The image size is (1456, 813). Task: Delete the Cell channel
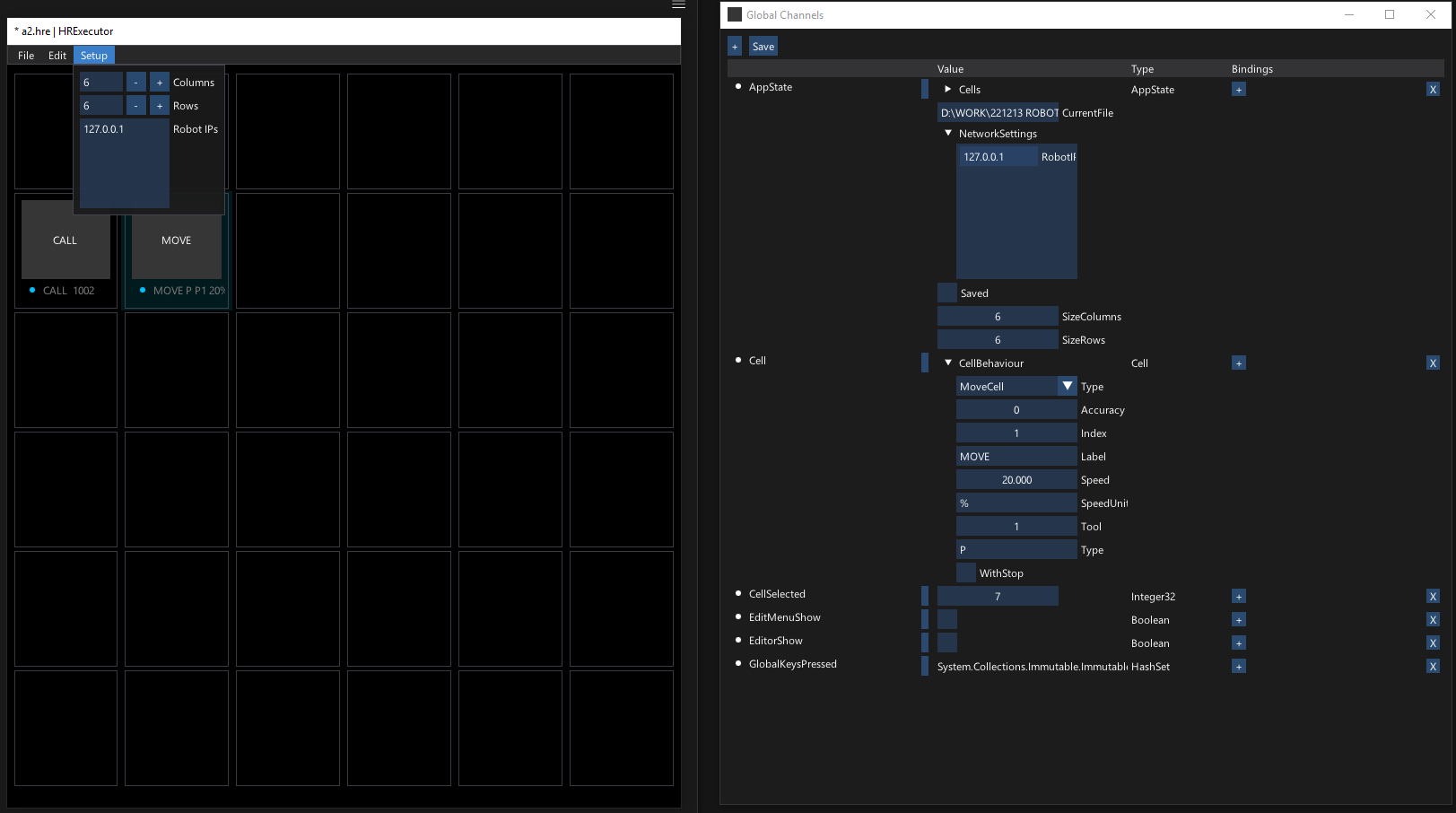1433,363
